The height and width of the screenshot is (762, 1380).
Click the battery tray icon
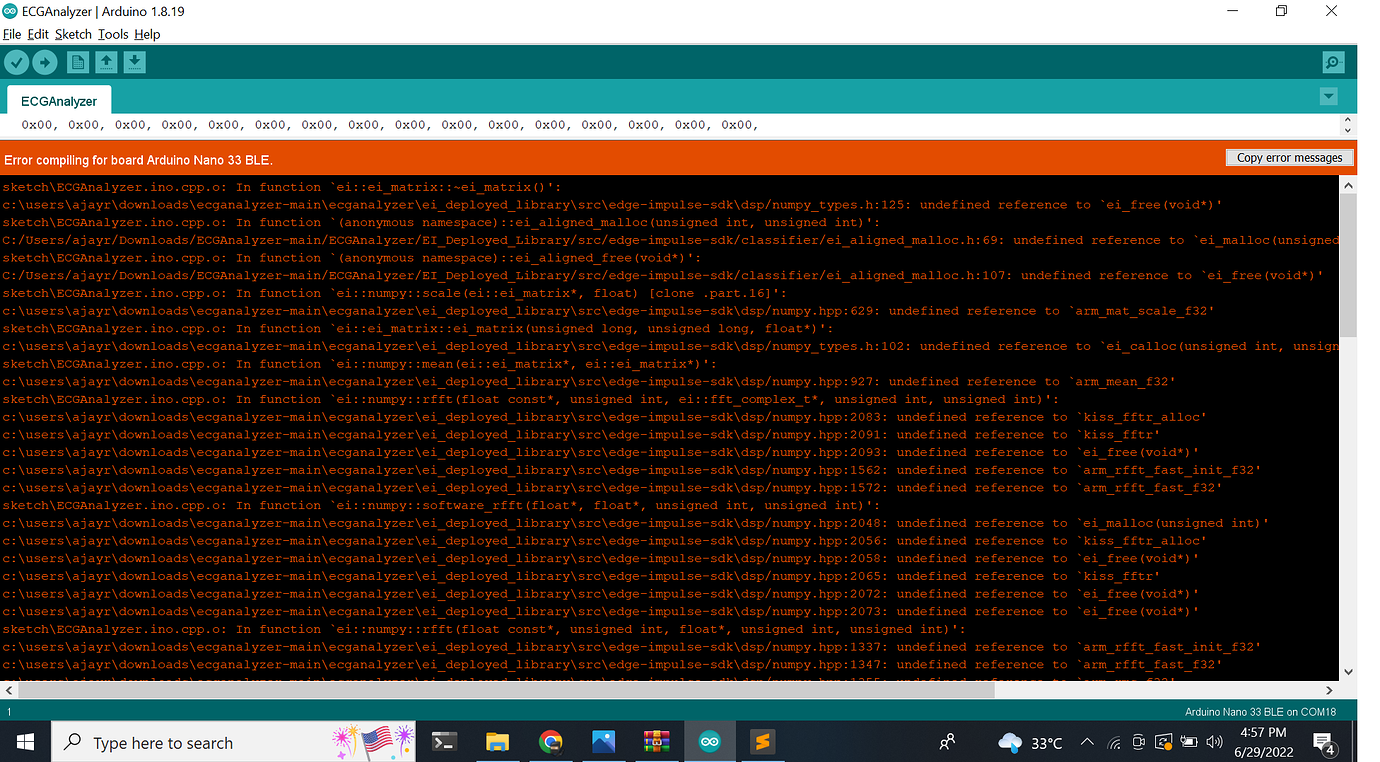coord(1189,743)
